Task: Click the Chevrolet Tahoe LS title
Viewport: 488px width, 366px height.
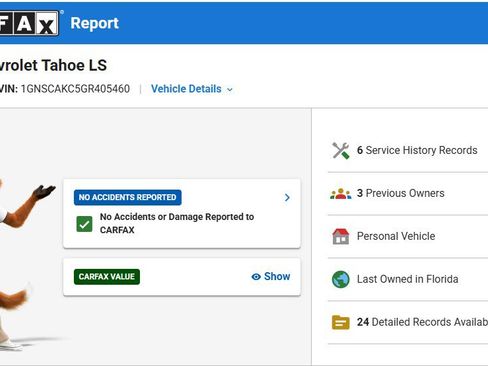Action: pyautogui.click(x=53, y=65)
